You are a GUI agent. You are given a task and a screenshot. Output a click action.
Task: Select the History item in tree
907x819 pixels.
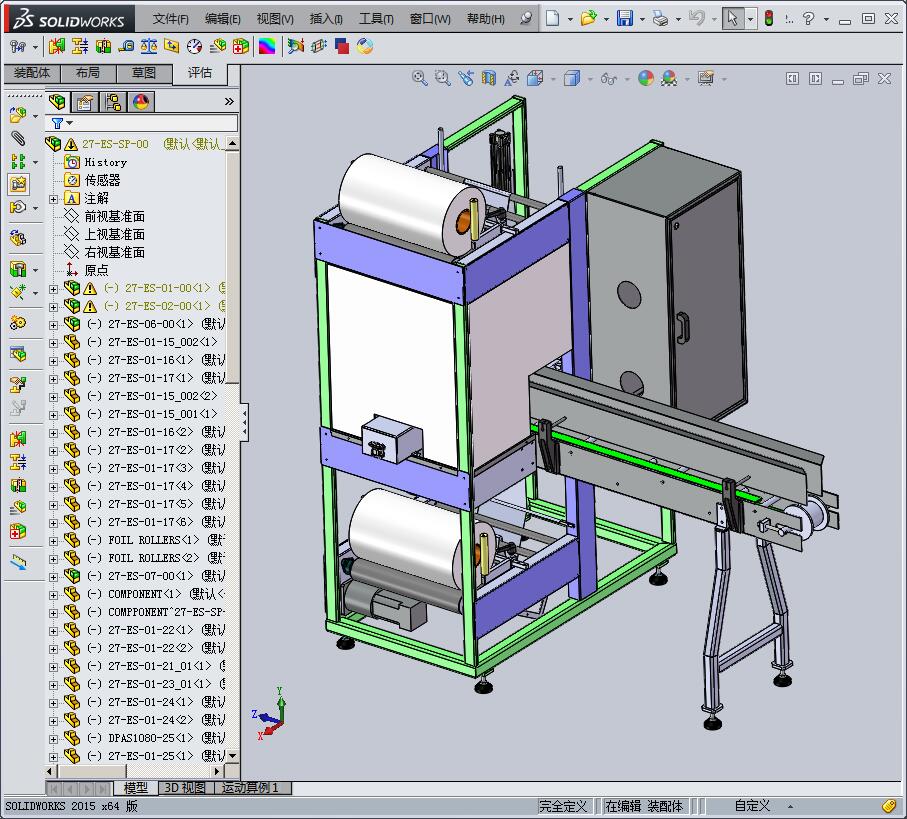point(105,163)
